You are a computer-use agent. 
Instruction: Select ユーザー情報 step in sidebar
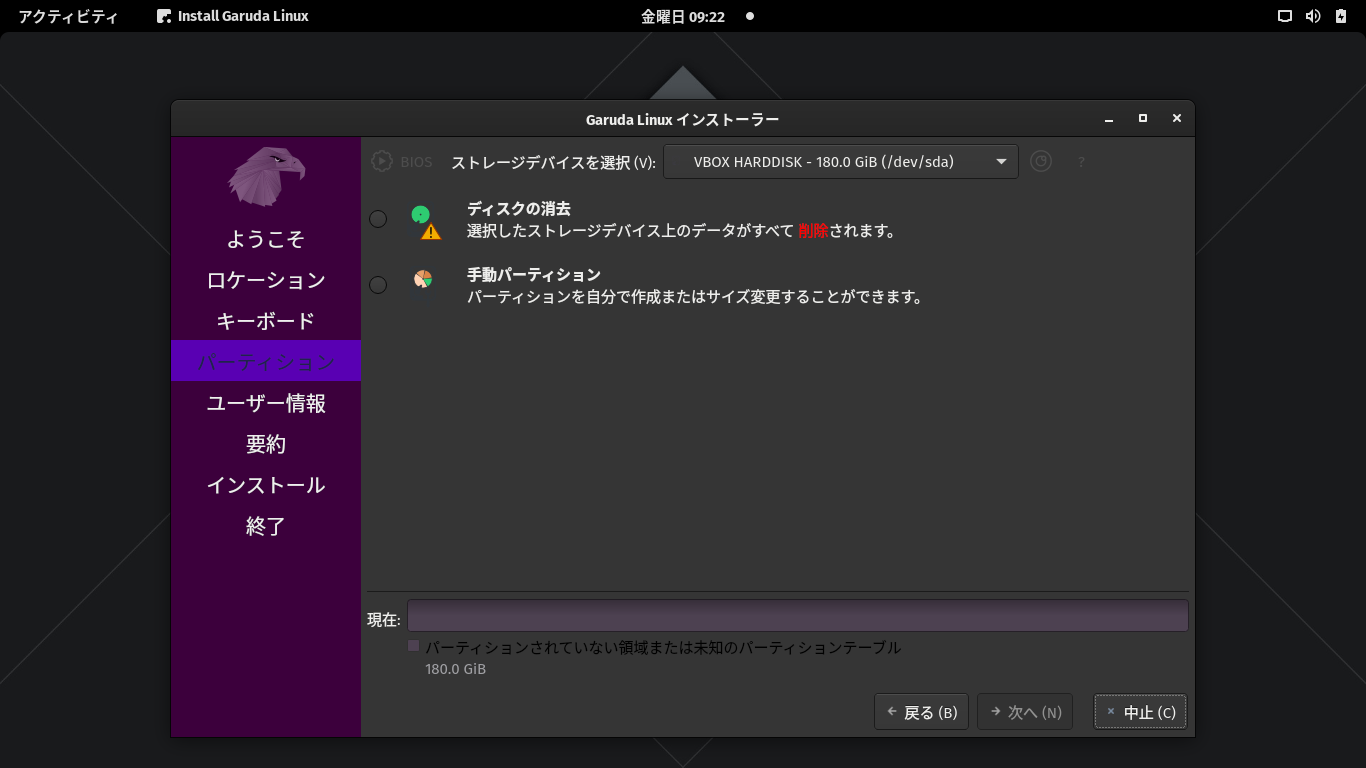tap(266, 403)
